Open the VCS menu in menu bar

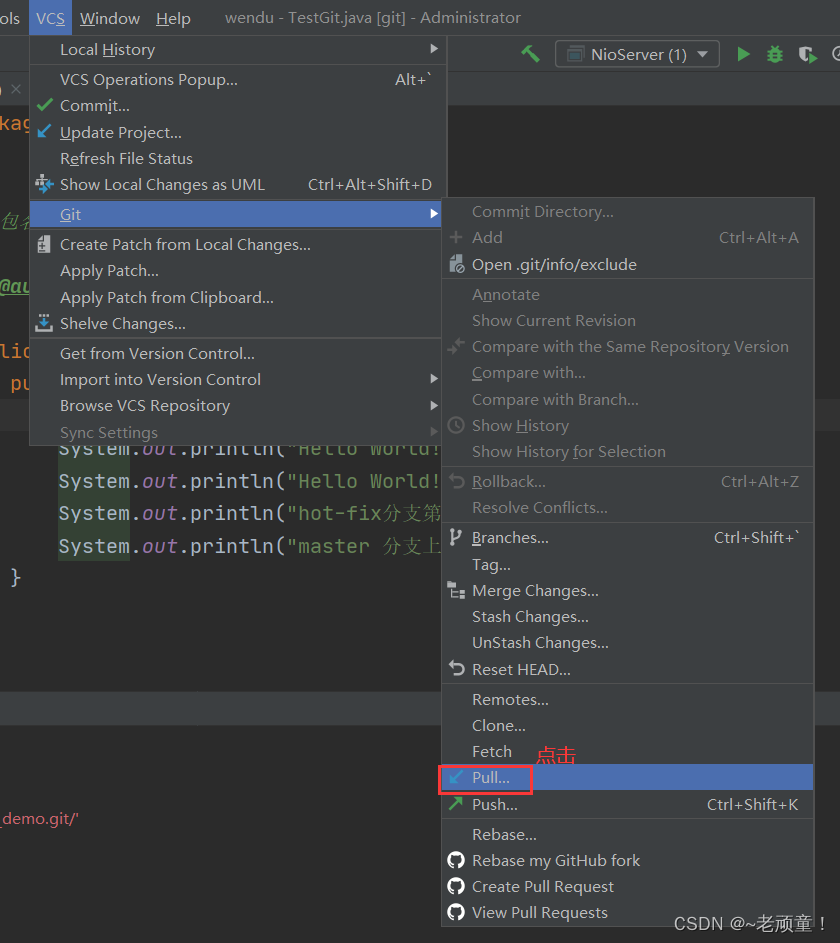pyautogui.click(x=51, y=18)
